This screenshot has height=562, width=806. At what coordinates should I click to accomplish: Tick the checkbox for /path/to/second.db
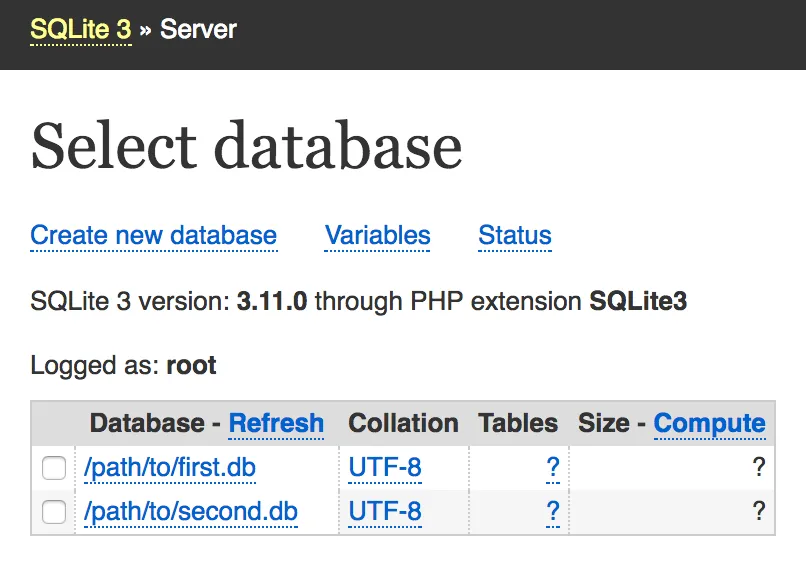pyautogui.click(x=54, y=513)
